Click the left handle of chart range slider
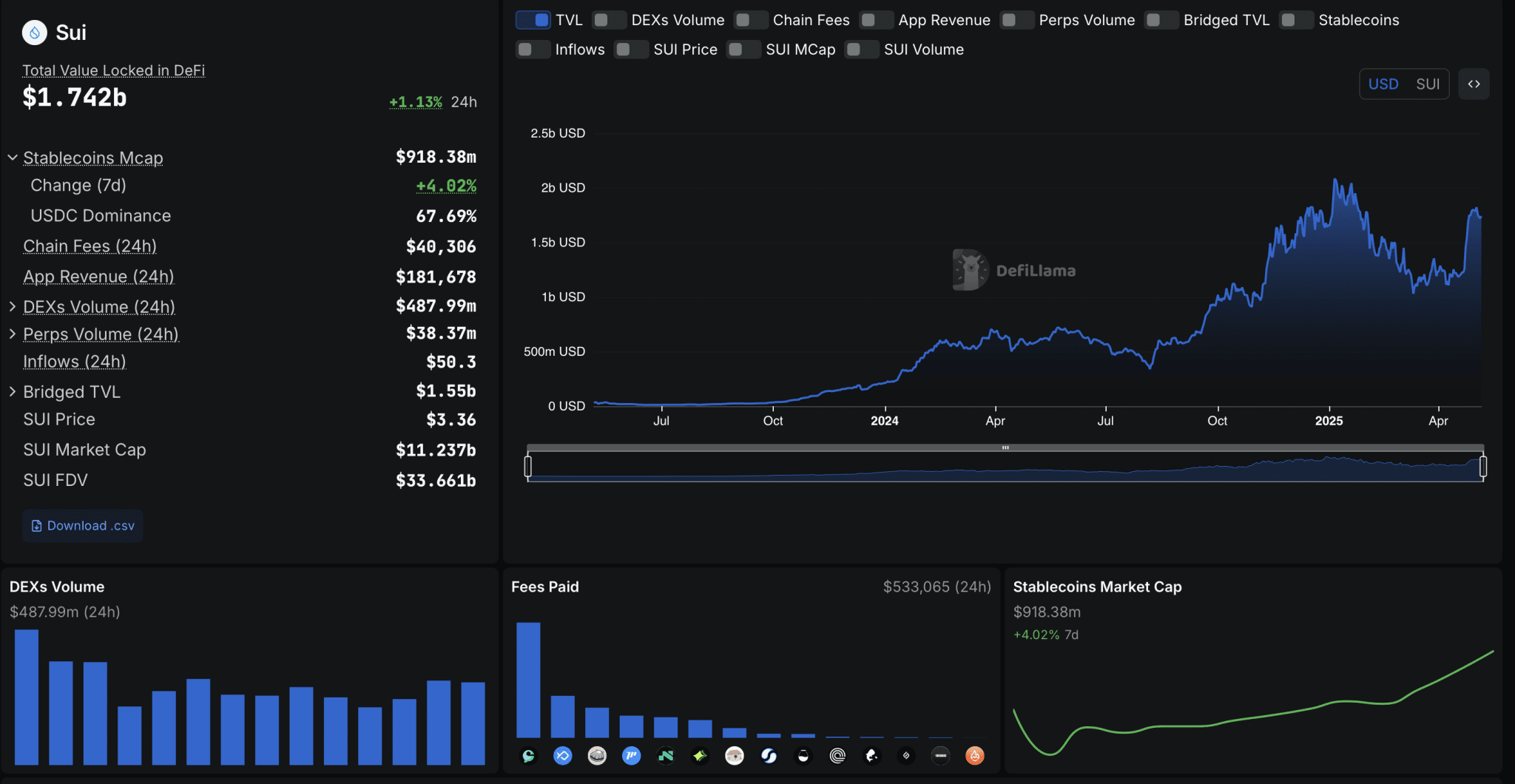This screenshot has height=784, width=1515. pyautogui.click(x=527, y=467)
